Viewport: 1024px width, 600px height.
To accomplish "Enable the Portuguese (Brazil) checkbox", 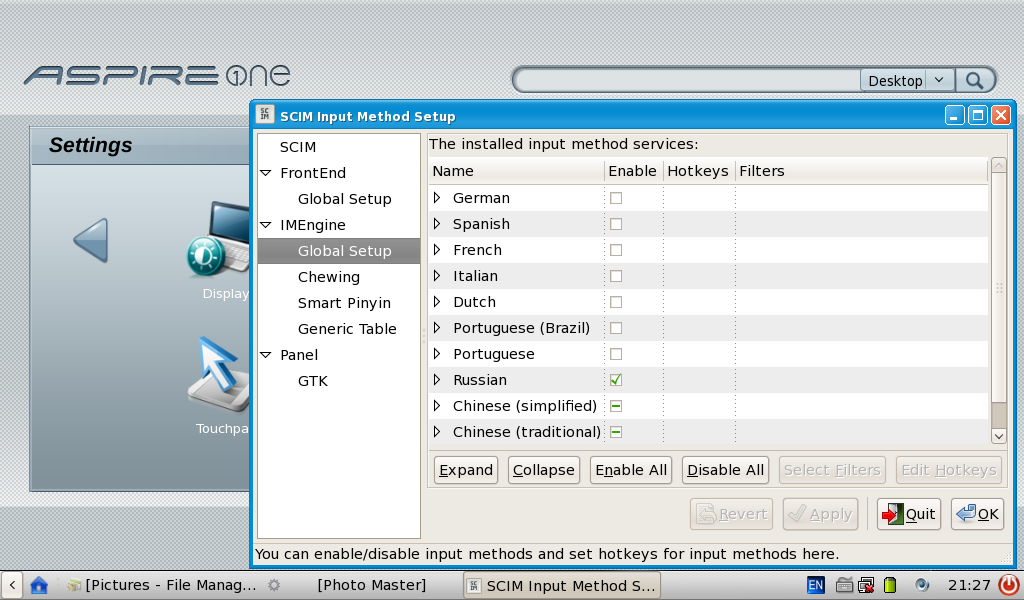I will tap(616, 328).
